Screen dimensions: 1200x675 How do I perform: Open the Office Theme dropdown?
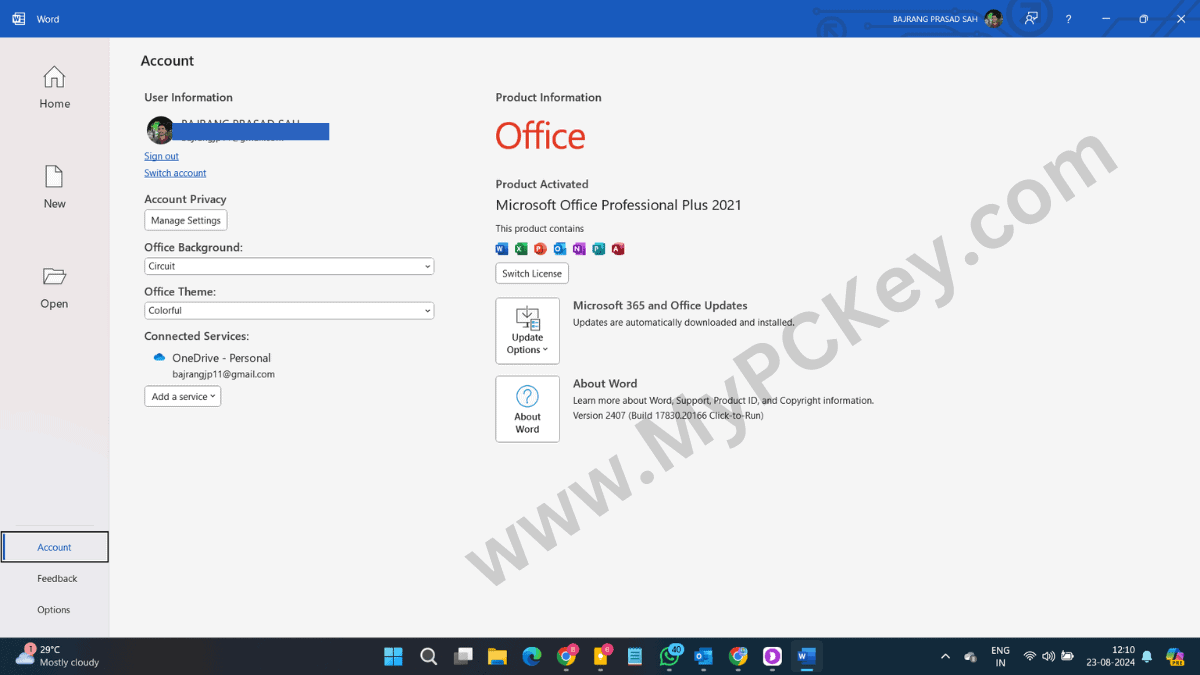tap(289, 310)
